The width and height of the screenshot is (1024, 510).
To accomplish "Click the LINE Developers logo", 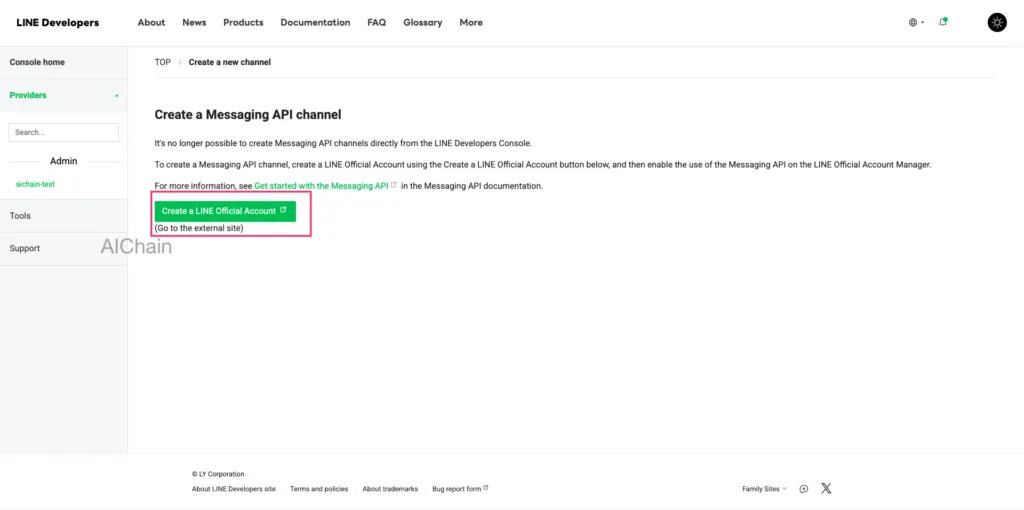I will coord(57,22).
